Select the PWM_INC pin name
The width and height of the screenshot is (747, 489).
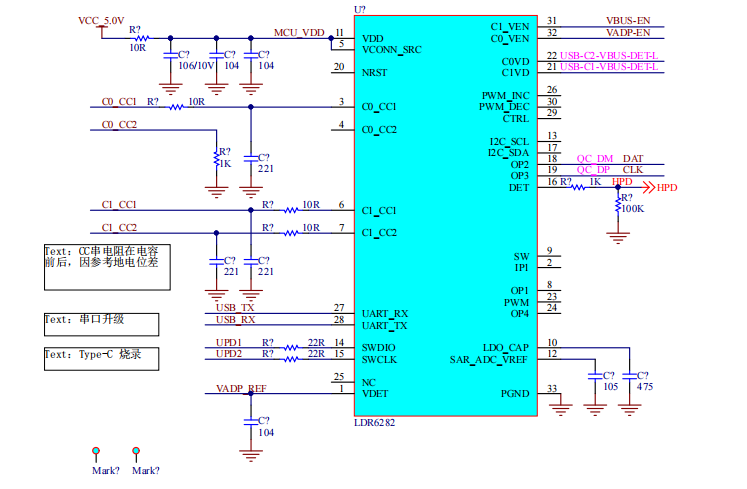505,96
